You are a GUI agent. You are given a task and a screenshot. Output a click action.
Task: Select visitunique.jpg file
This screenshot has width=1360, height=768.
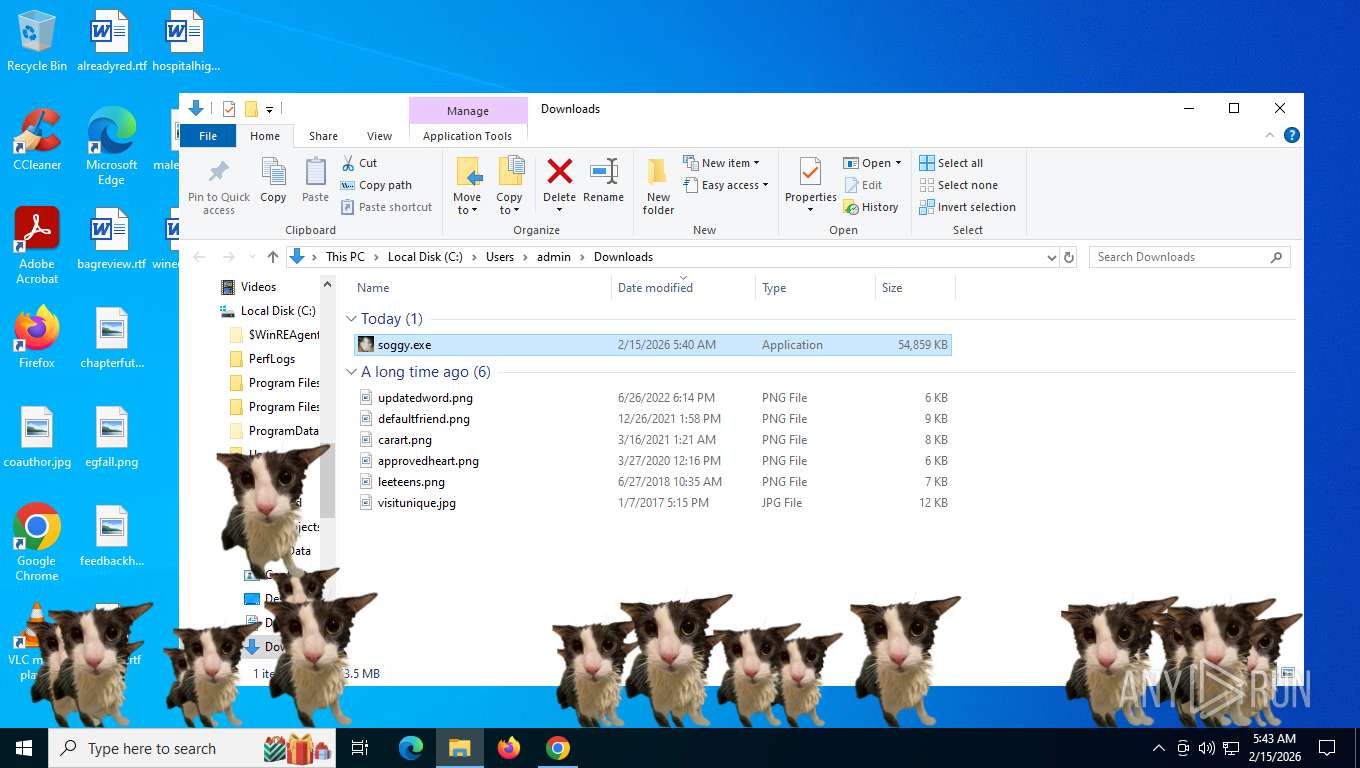(x=653, y=503)
